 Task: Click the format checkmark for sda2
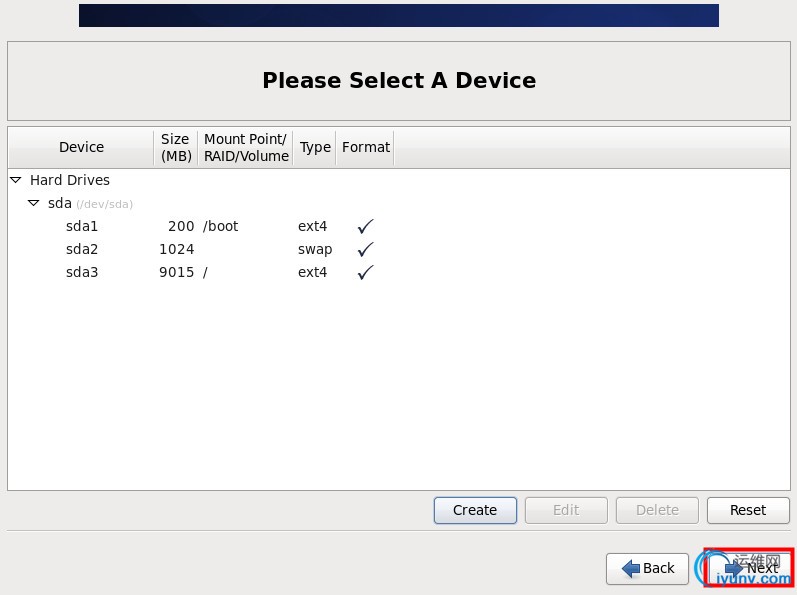(x=365, y=249)
